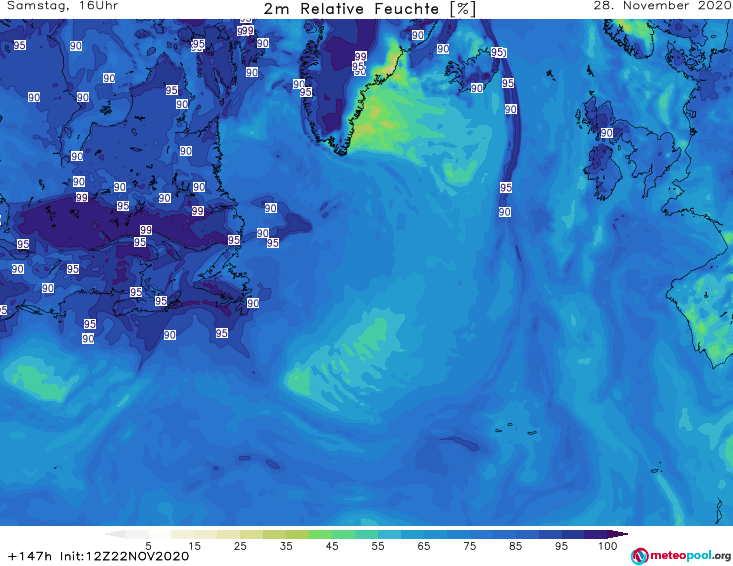This screenshot has width=733, height=566.
Task: Click the 'Init:12Z22NOV2020' run label
Action: [124, 556]
